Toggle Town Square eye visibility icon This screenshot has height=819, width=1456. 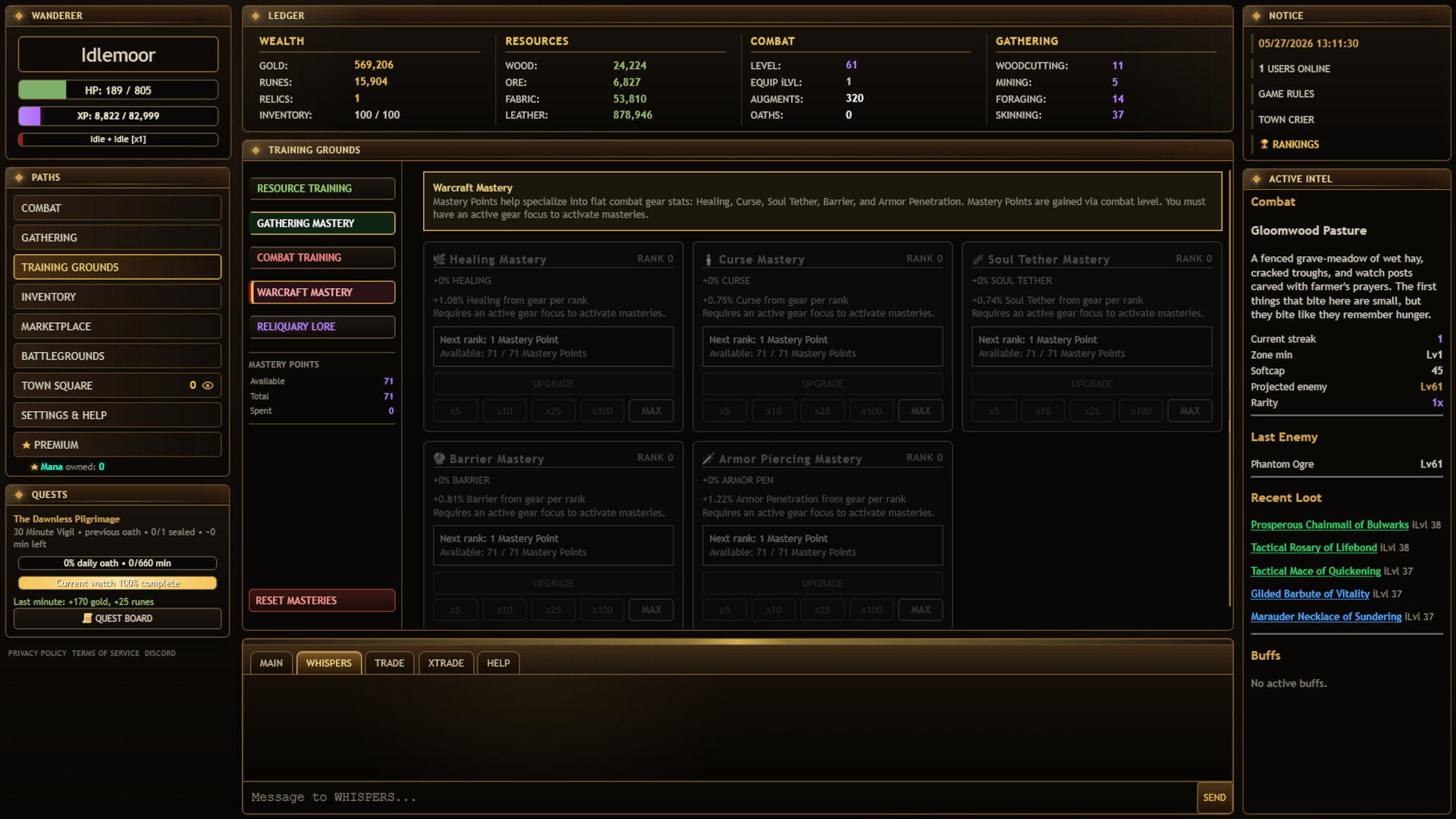pos(208,386)
